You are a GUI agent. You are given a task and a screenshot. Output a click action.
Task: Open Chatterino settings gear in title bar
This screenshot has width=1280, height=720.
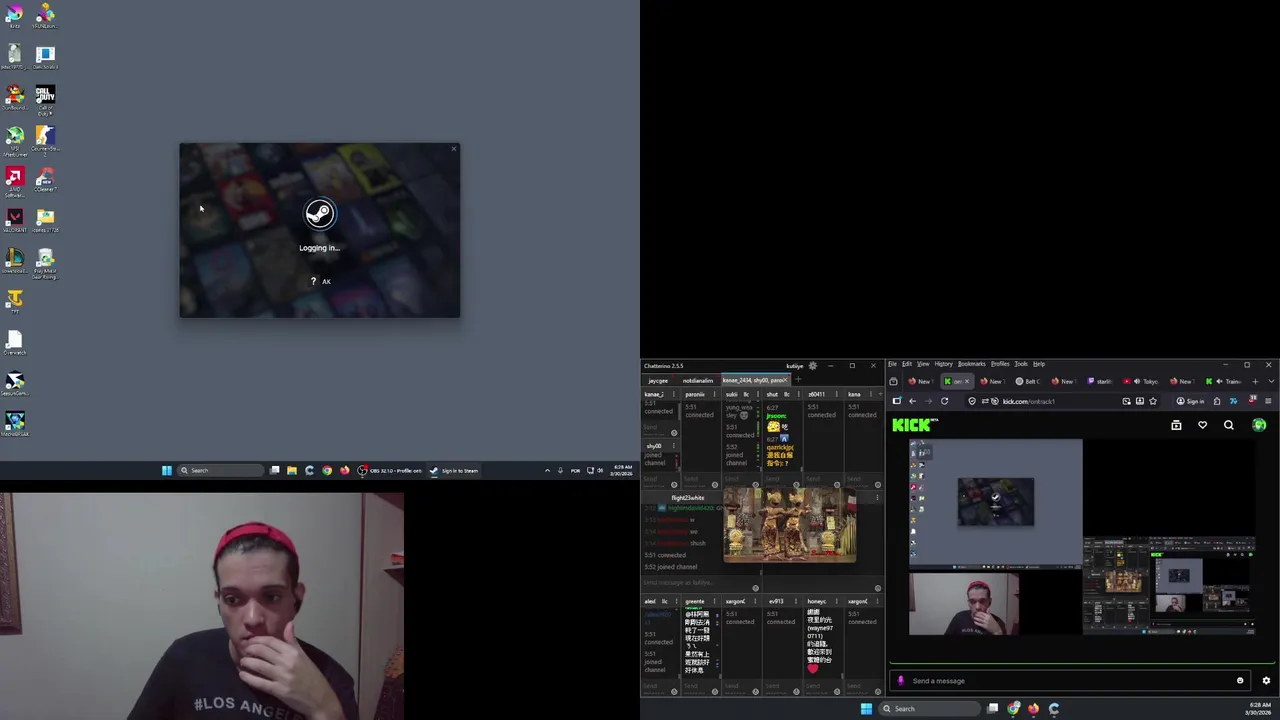coord(812,366)
